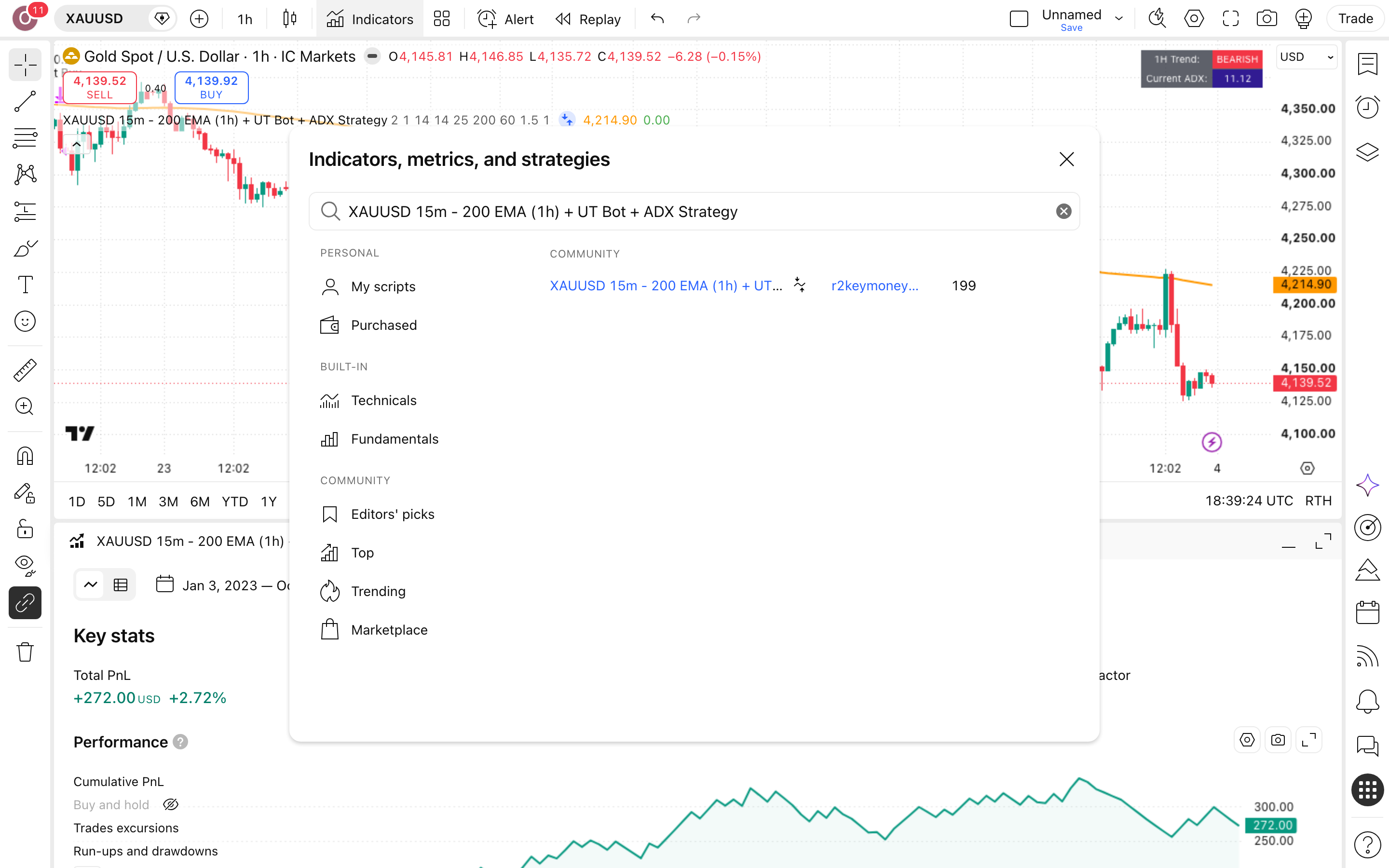Toggle the magnet snap mode
Screen dimensions: 1389x868
[x=25, y=456]
